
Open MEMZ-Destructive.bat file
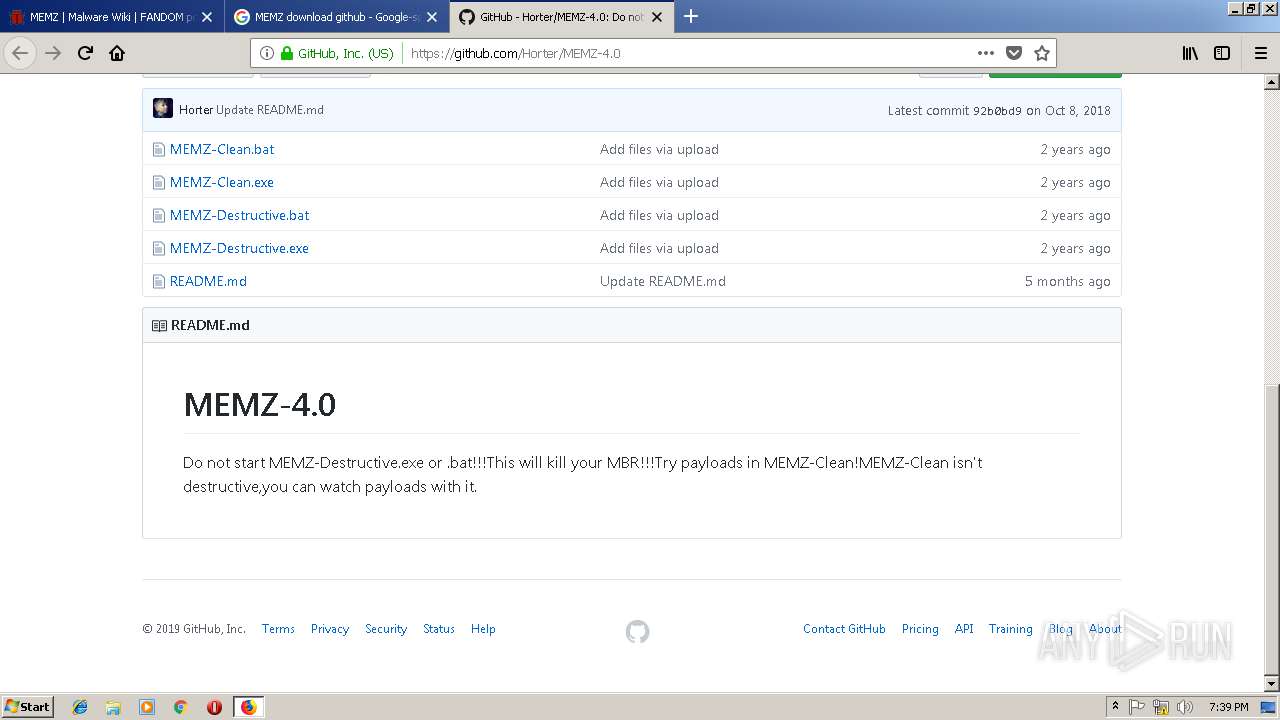240,215
